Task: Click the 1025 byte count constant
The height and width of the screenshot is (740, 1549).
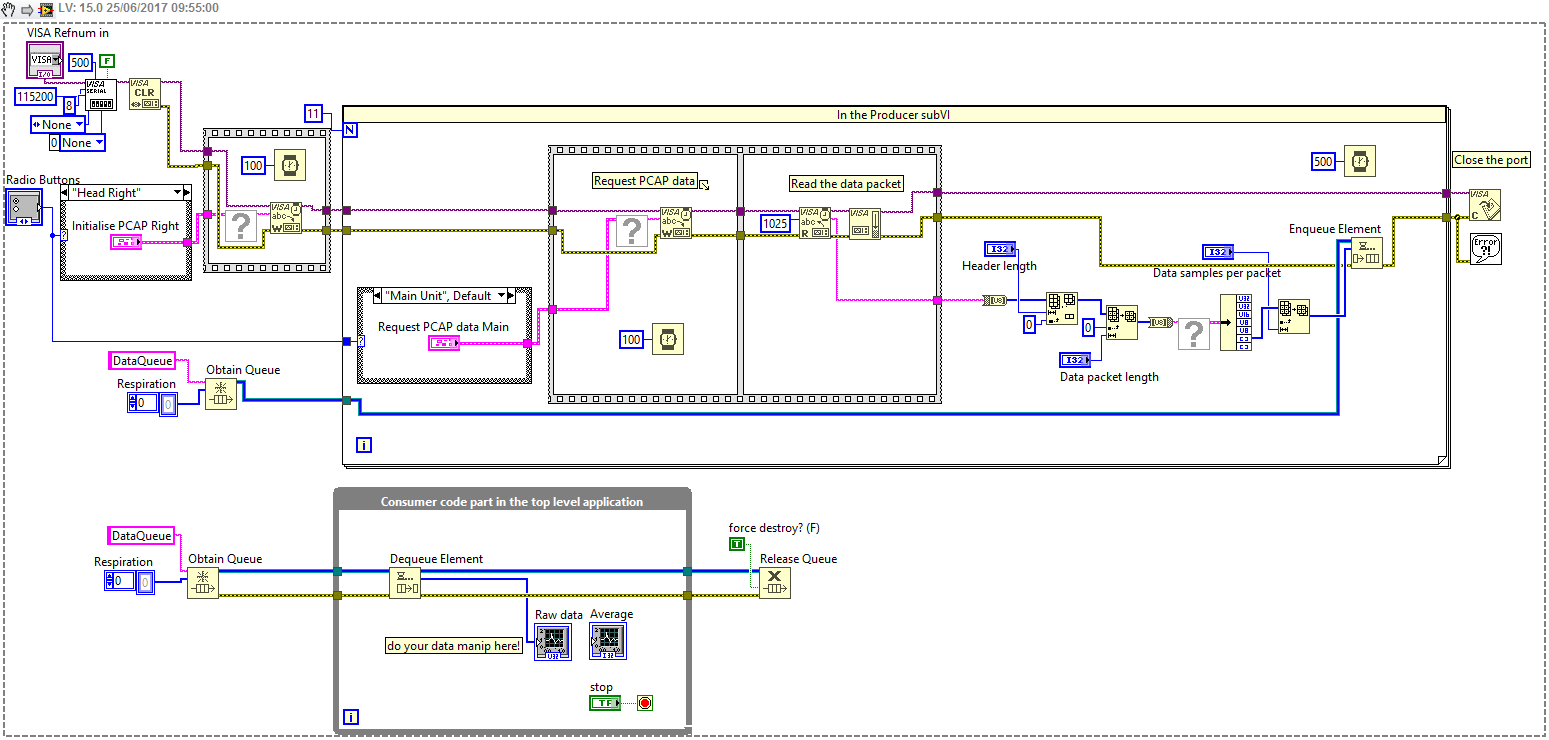Action: 777,222
